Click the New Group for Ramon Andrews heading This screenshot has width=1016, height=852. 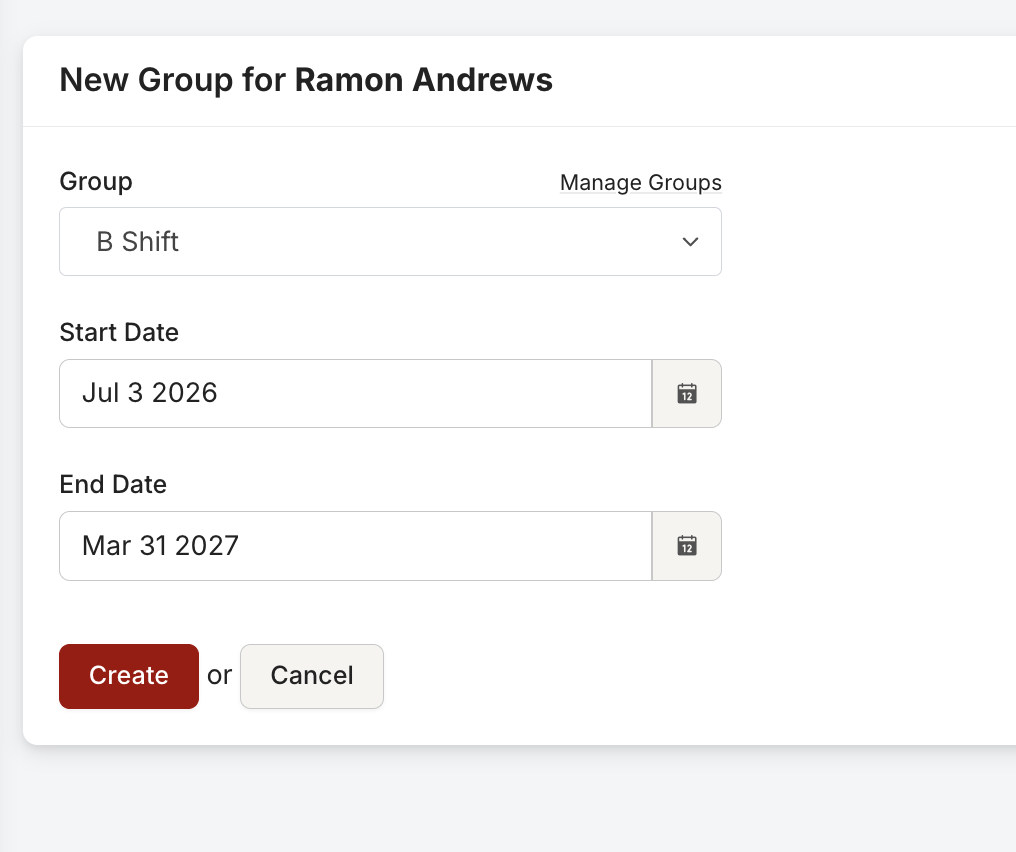click(306, 80)
